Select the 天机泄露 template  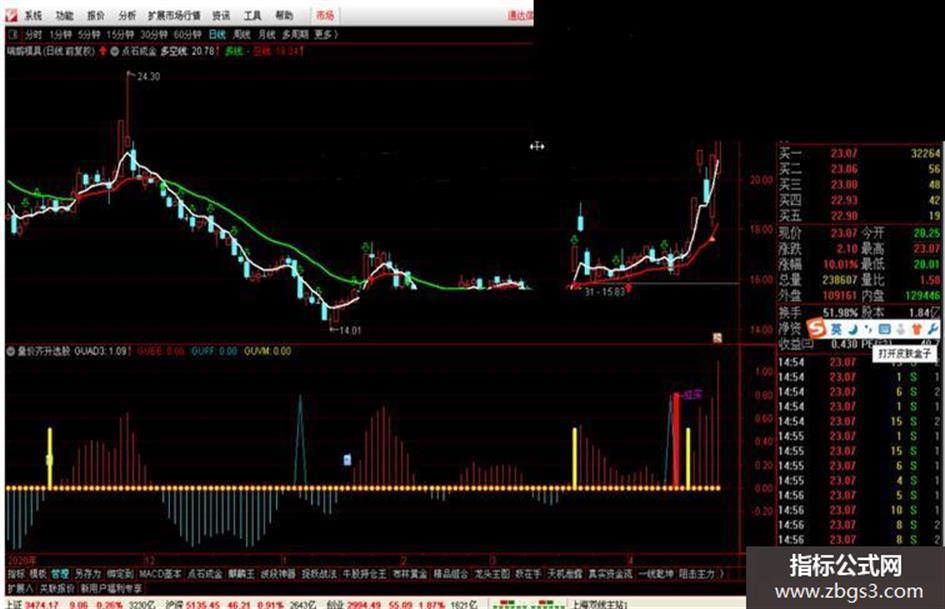pyautogui.click(x=565, y=573)
